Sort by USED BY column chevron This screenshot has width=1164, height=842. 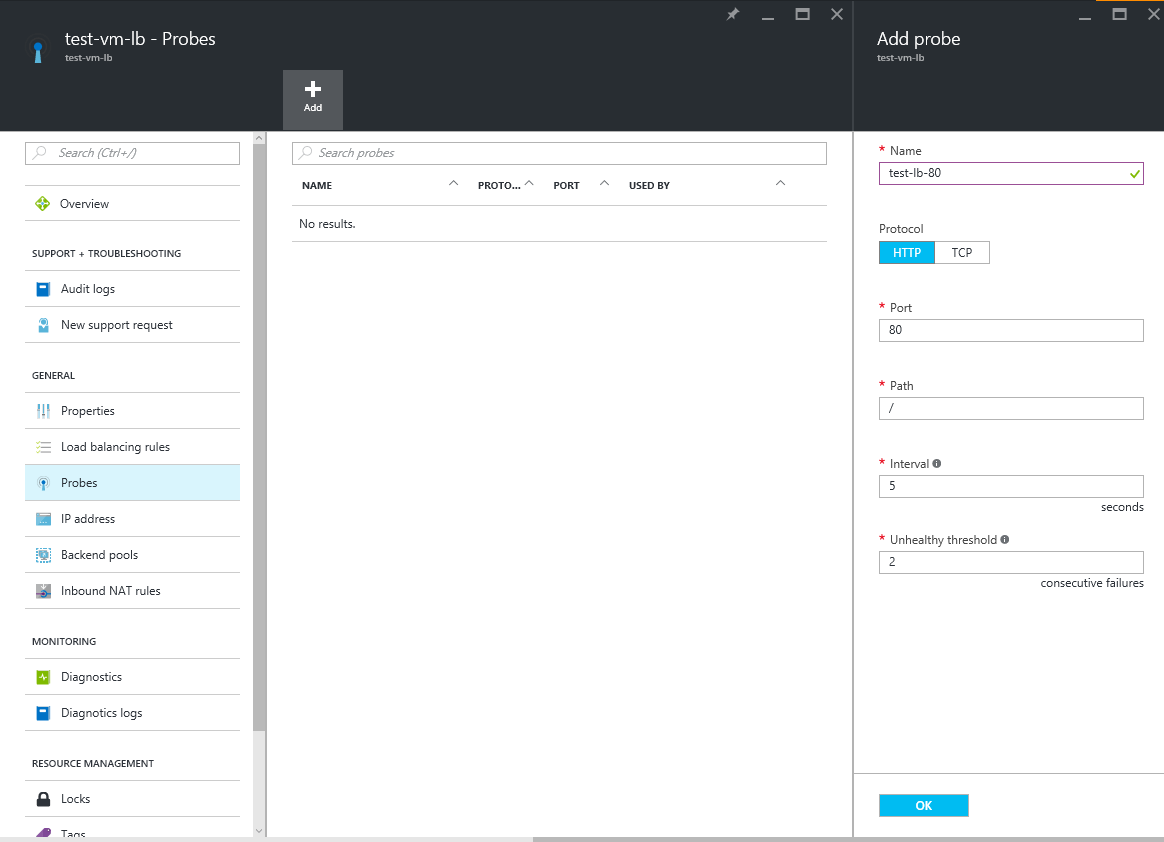click(x=781, y=184)
